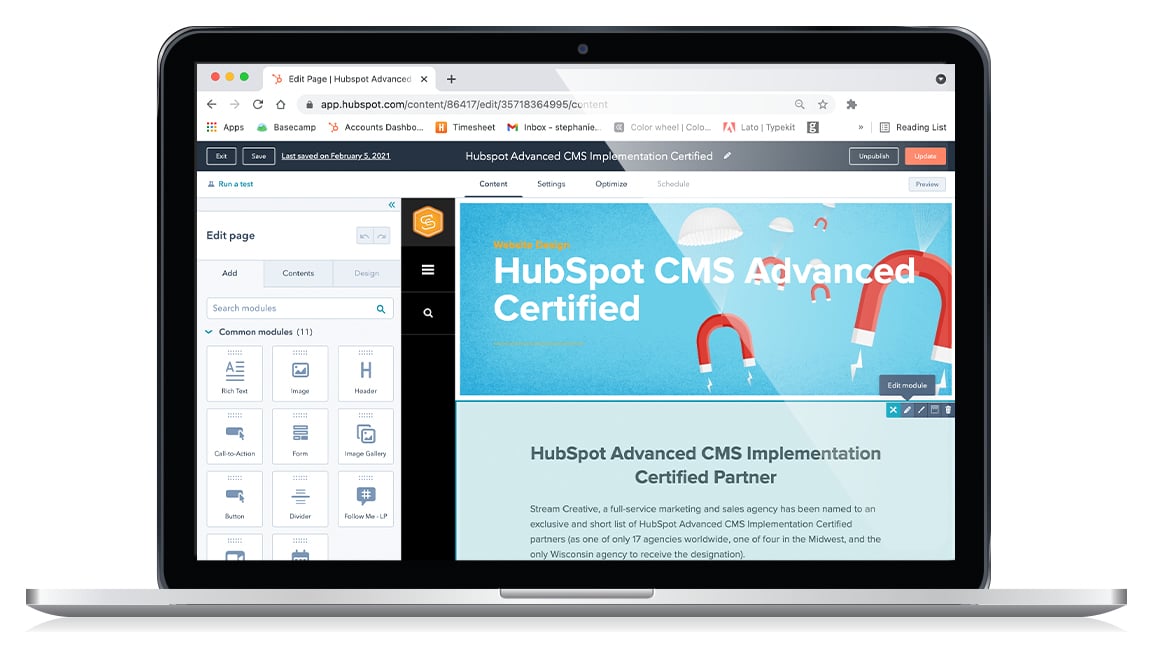Open the Schedule editor tab
Viewport: 1153px width, 651px height.
tap(673, 184)
